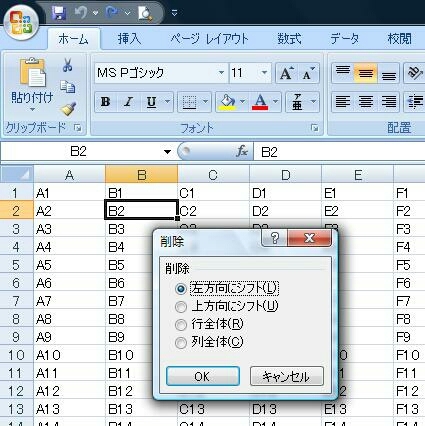Open help in the 削除 dialog

pyautogui.click(x=275, y=238)
